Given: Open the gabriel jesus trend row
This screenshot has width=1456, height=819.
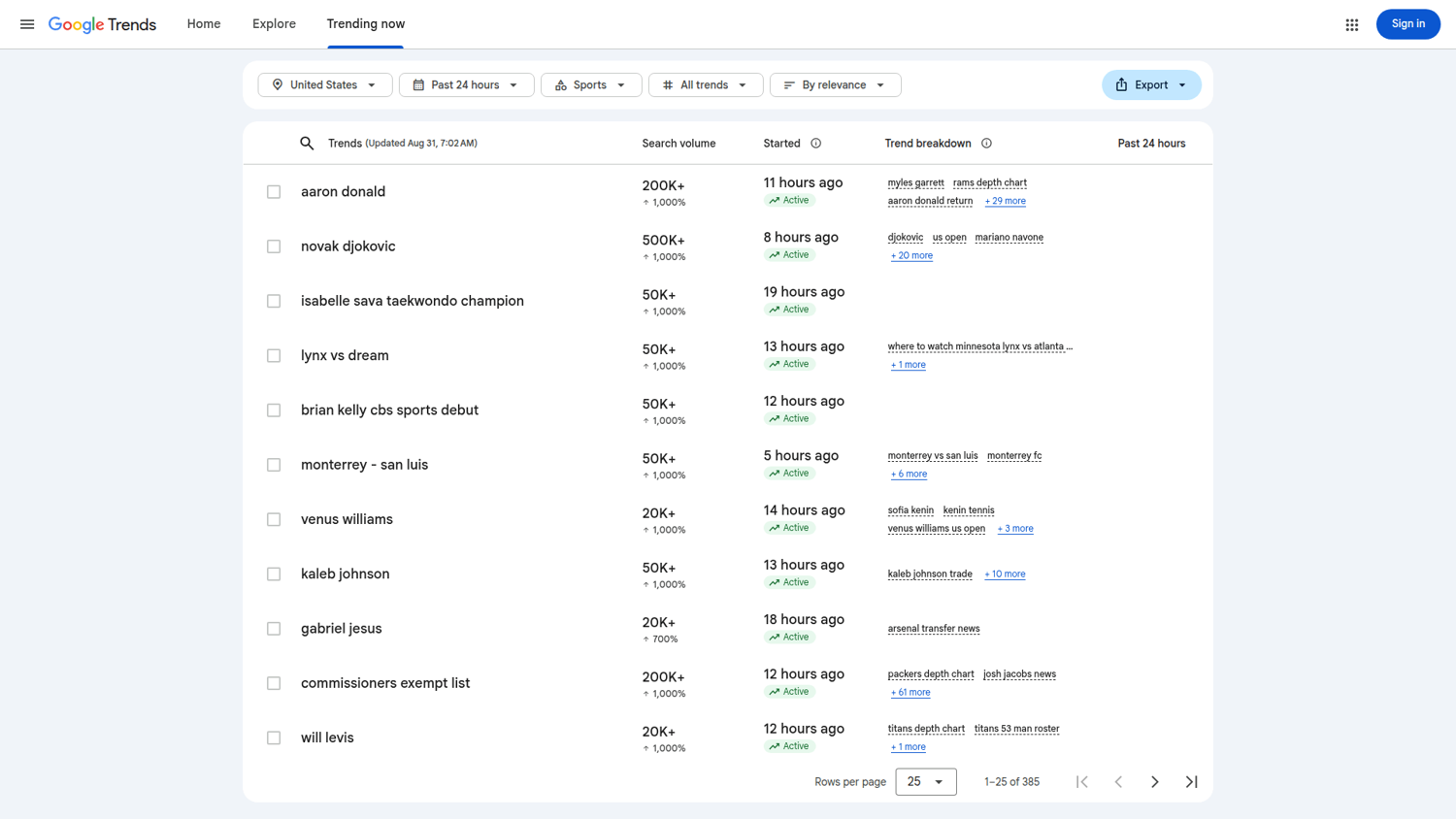Looking at the screenshot, I should 728,629.
